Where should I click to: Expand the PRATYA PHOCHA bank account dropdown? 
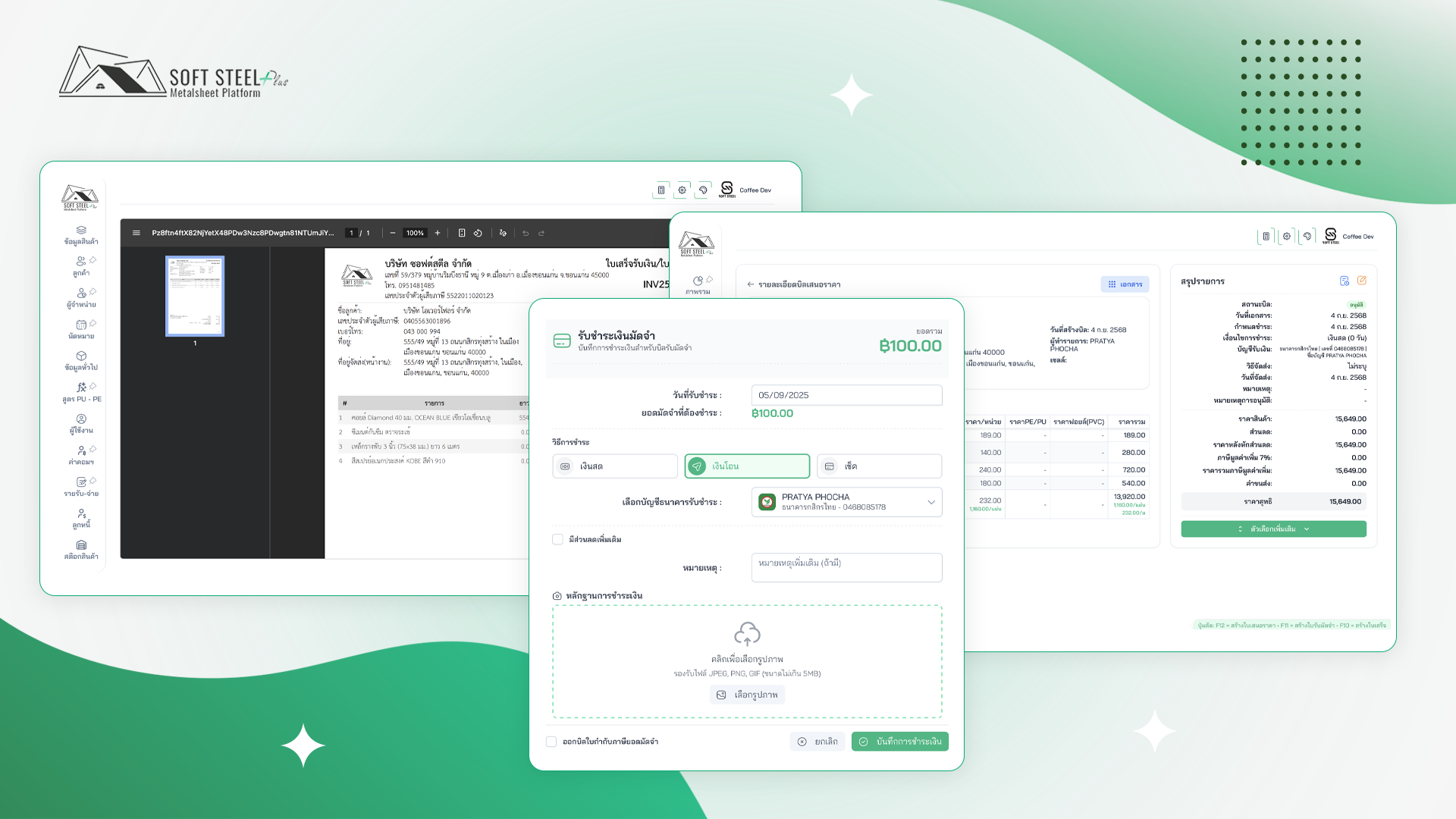pyautogui.click(x=846, y=502)
